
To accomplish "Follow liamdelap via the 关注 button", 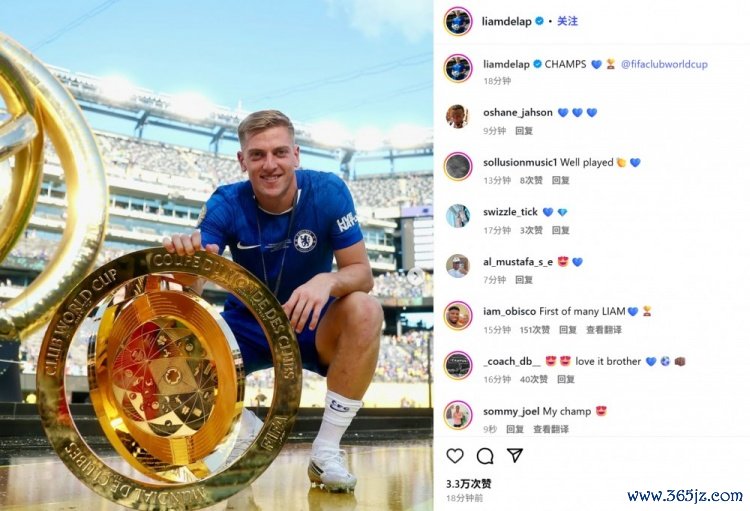I will [x=567, y=21].
